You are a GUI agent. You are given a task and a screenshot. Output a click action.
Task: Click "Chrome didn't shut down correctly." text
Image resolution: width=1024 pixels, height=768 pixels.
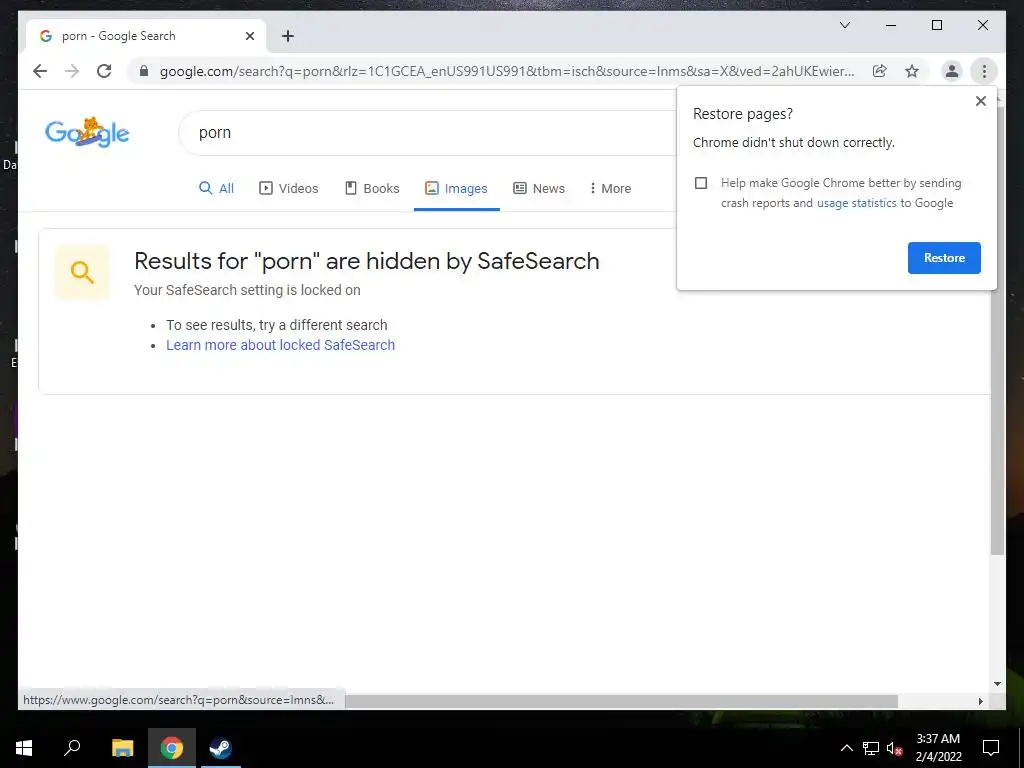click(x=793, y=142)
